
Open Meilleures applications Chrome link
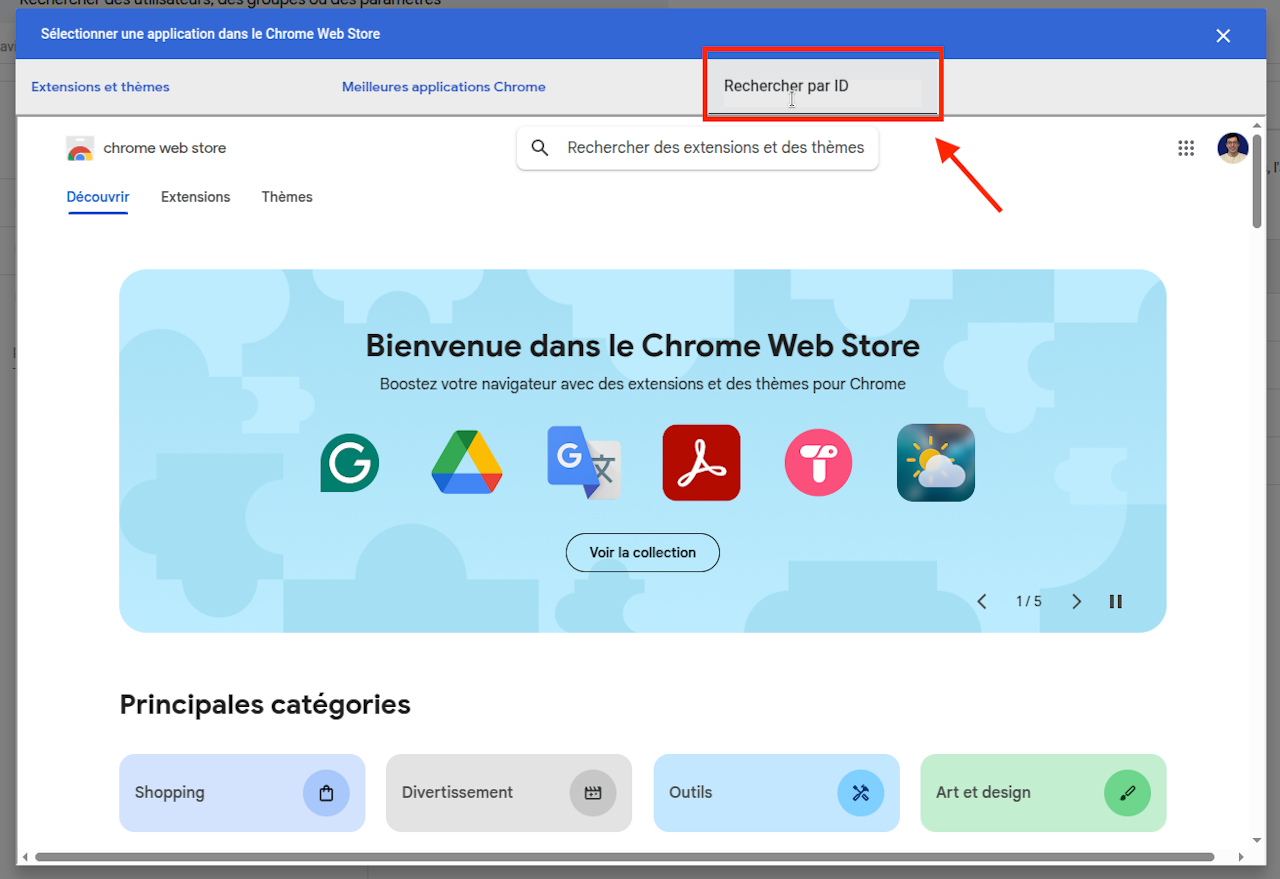[444, 87]
